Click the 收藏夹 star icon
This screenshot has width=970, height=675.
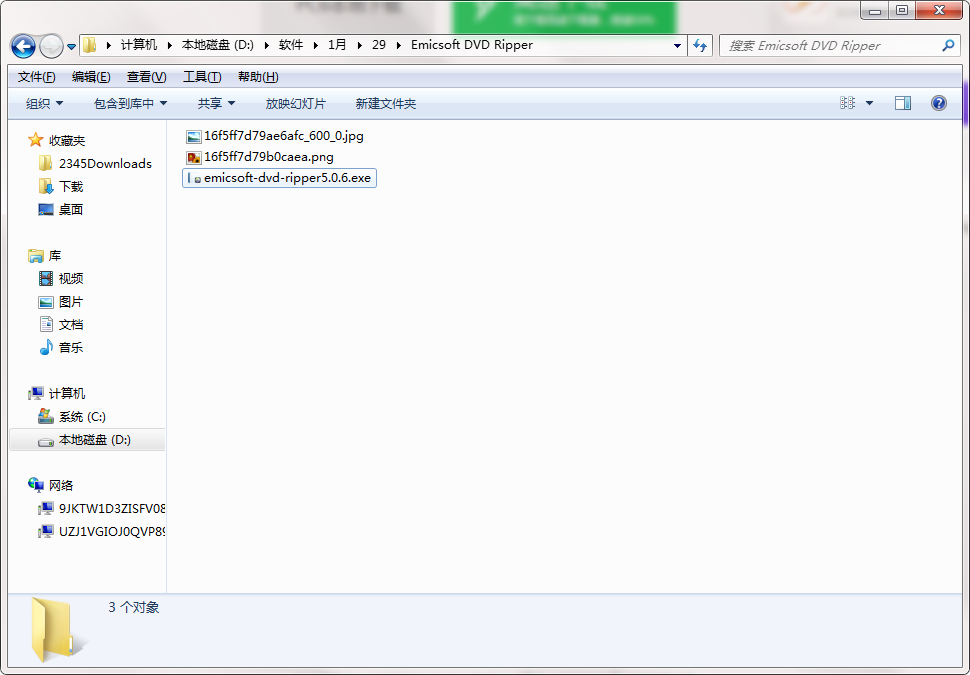(x=35, y=140)
